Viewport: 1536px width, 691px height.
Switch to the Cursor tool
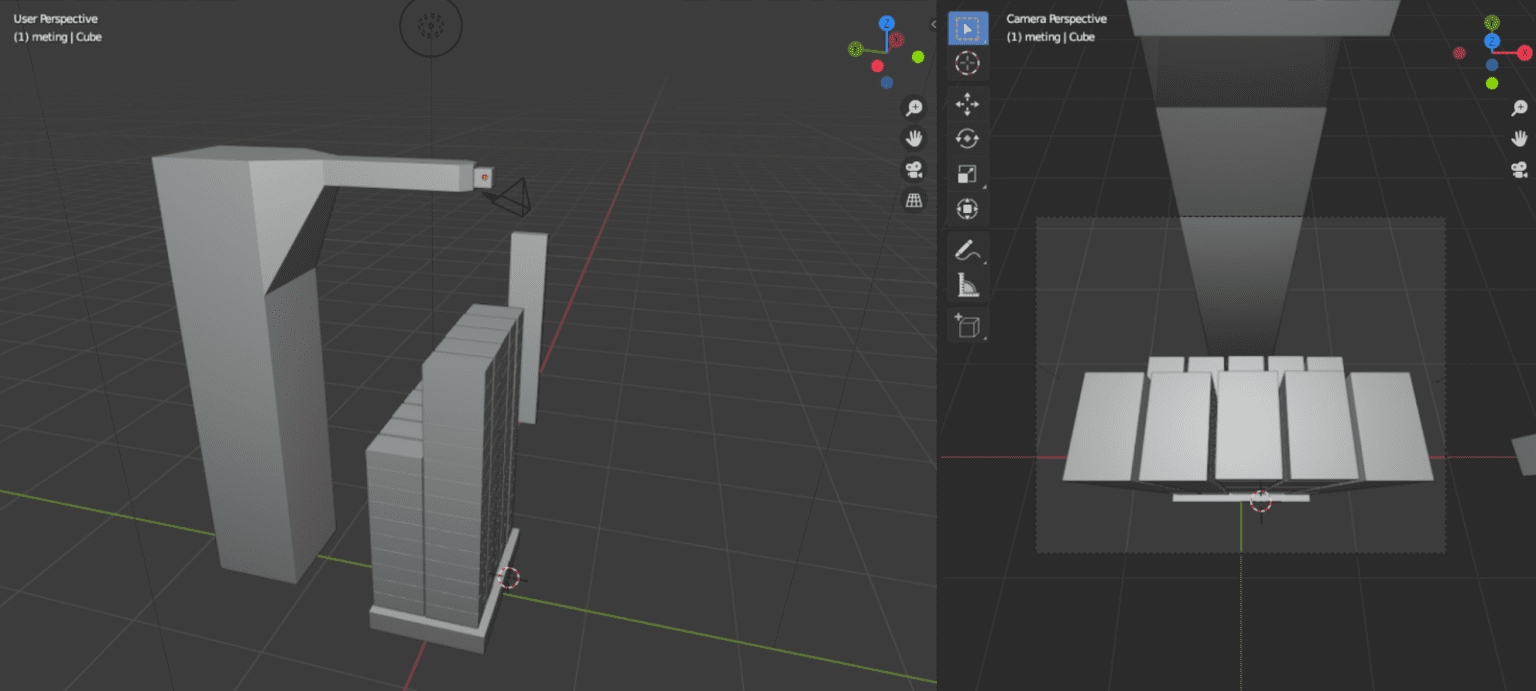[x=966, y=62]
